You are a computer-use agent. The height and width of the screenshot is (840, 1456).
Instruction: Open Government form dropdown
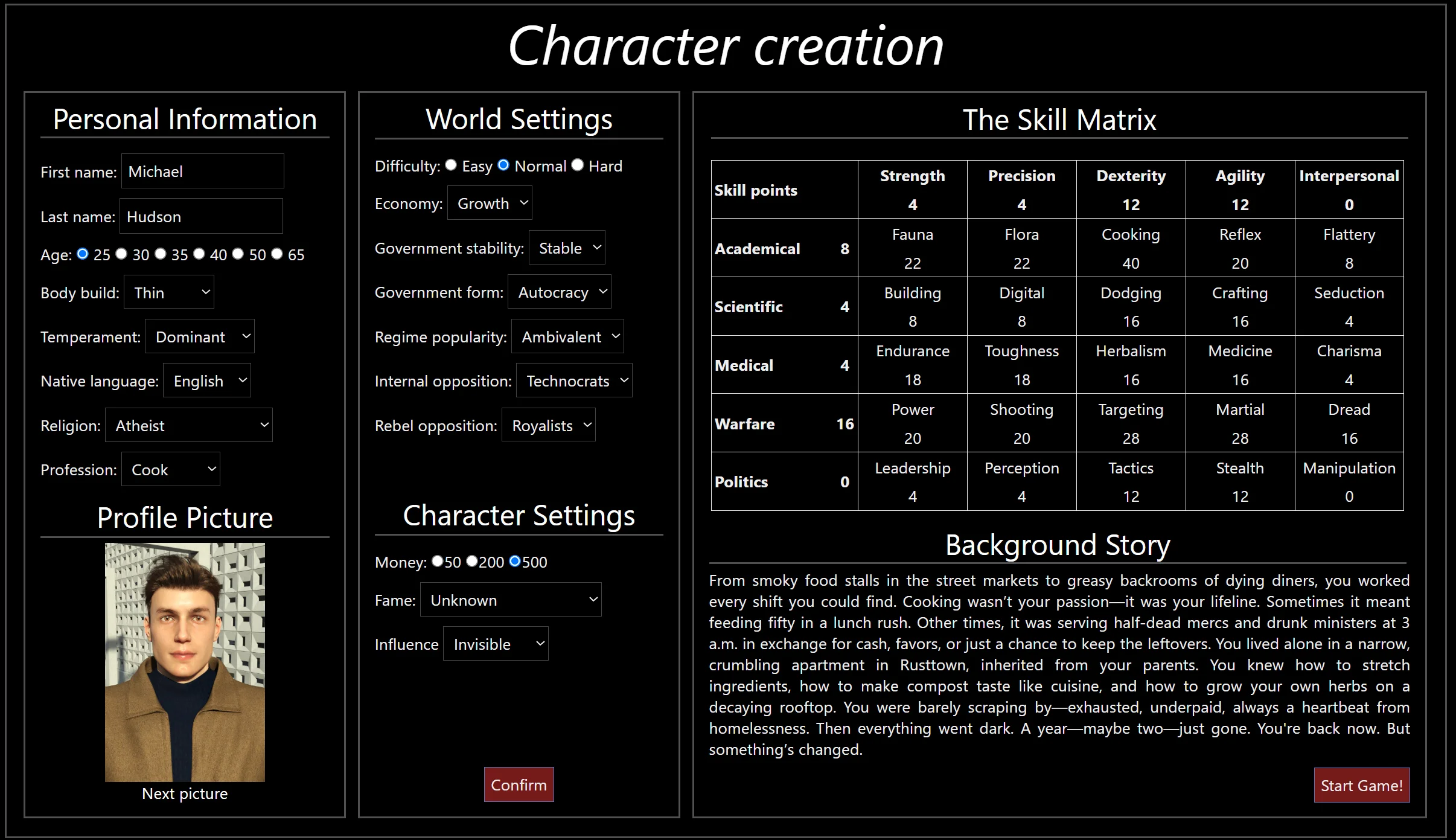click(560, 292)
